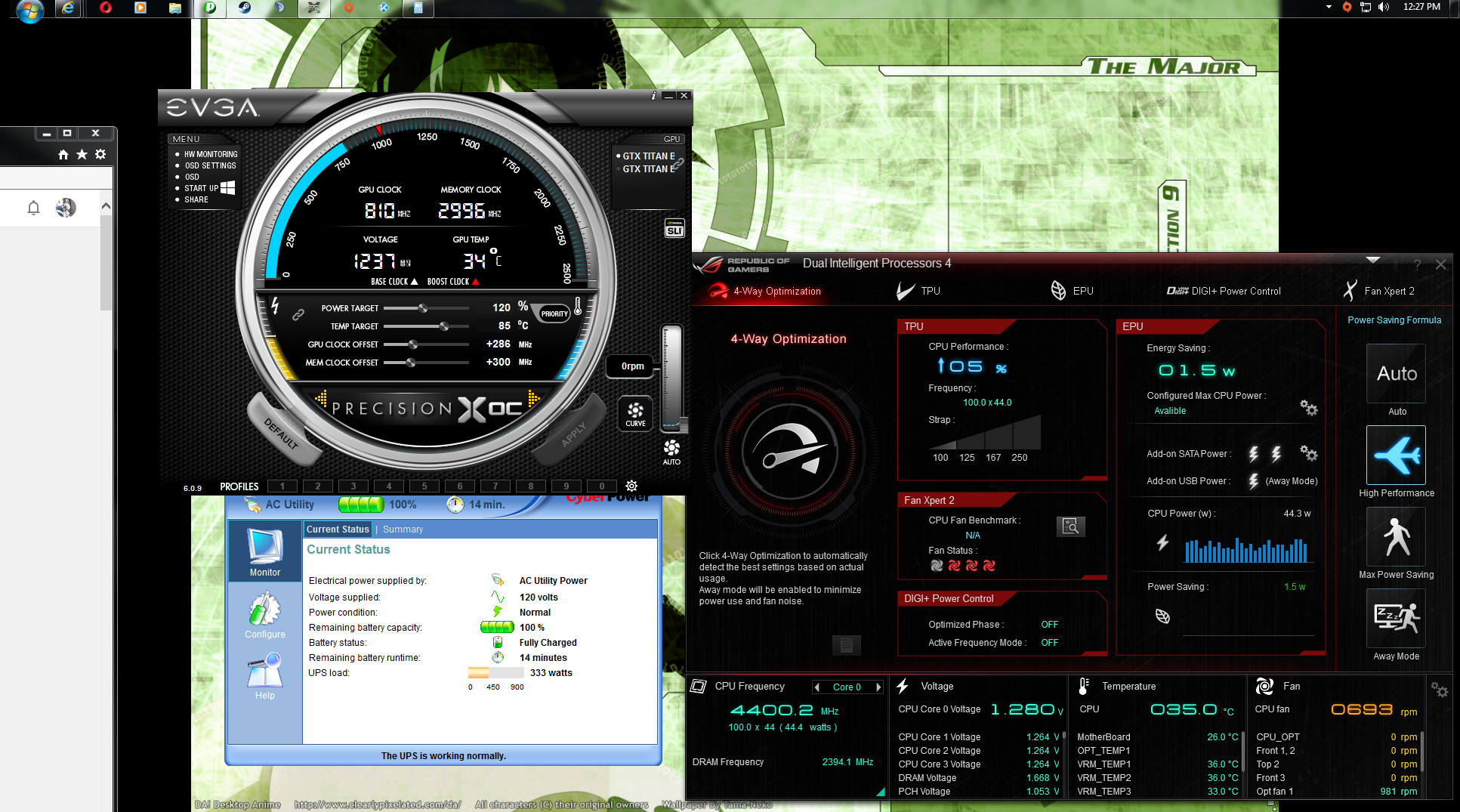1460x812 pixels.
Task: Open Help in the UPS utility sidebar
Action: coord(265,677)
